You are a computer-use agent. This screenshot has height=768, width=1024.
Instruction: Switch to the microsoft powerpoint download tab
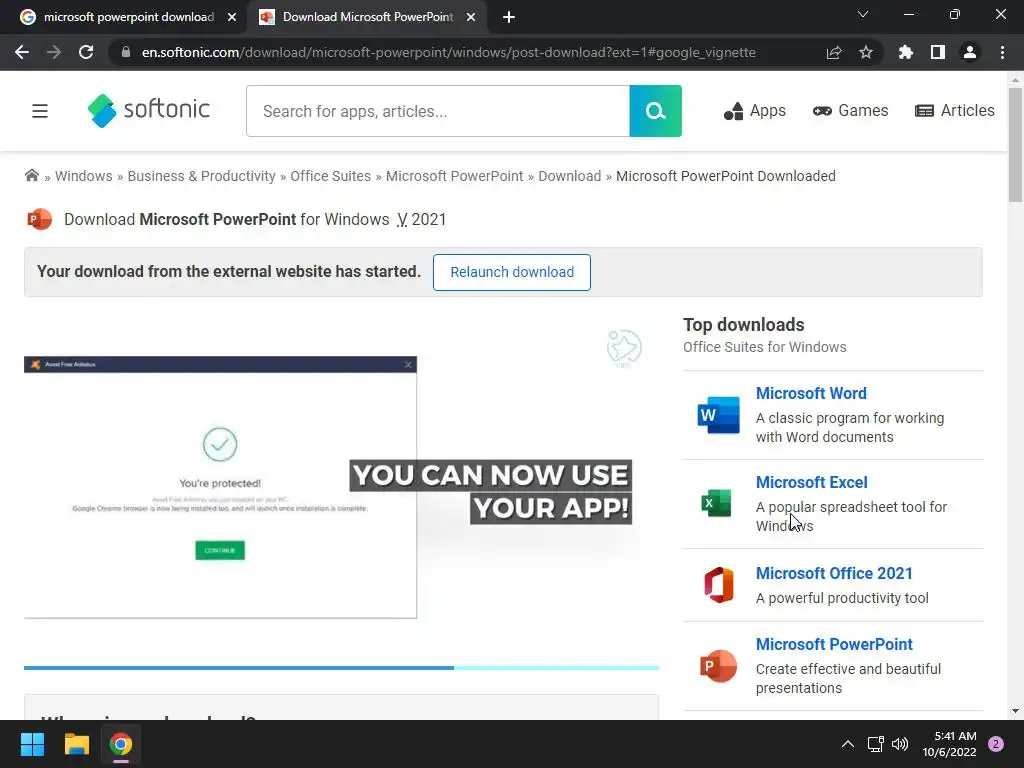[129, 17]
